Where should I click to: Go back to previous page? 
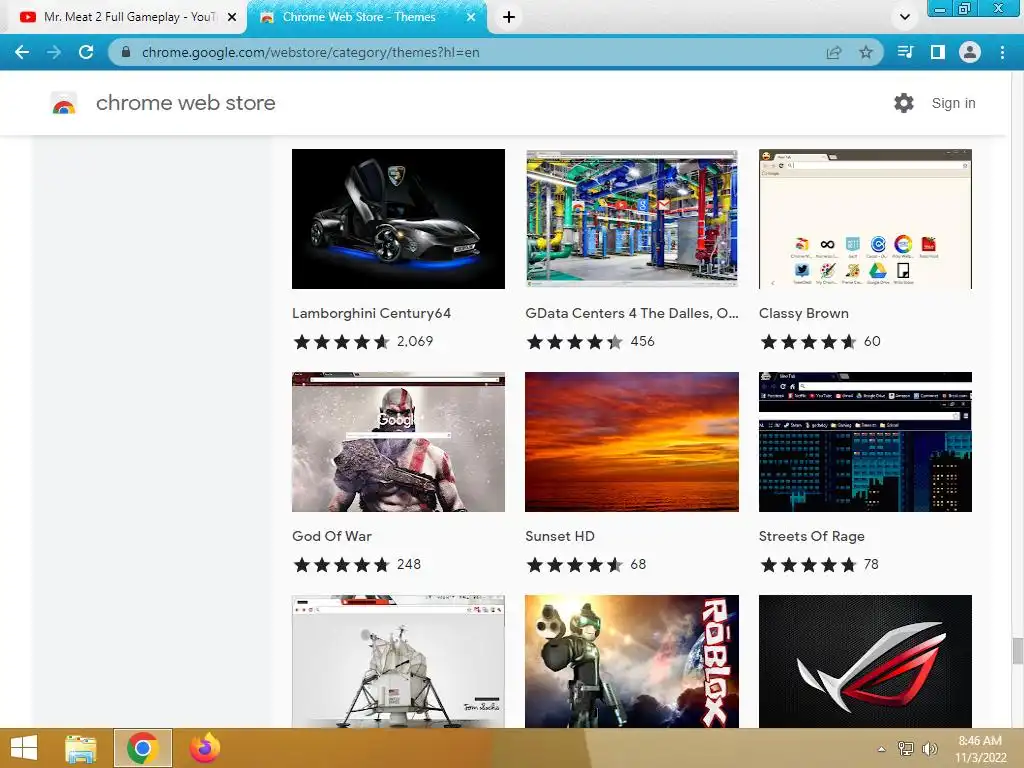click(22, 52)
